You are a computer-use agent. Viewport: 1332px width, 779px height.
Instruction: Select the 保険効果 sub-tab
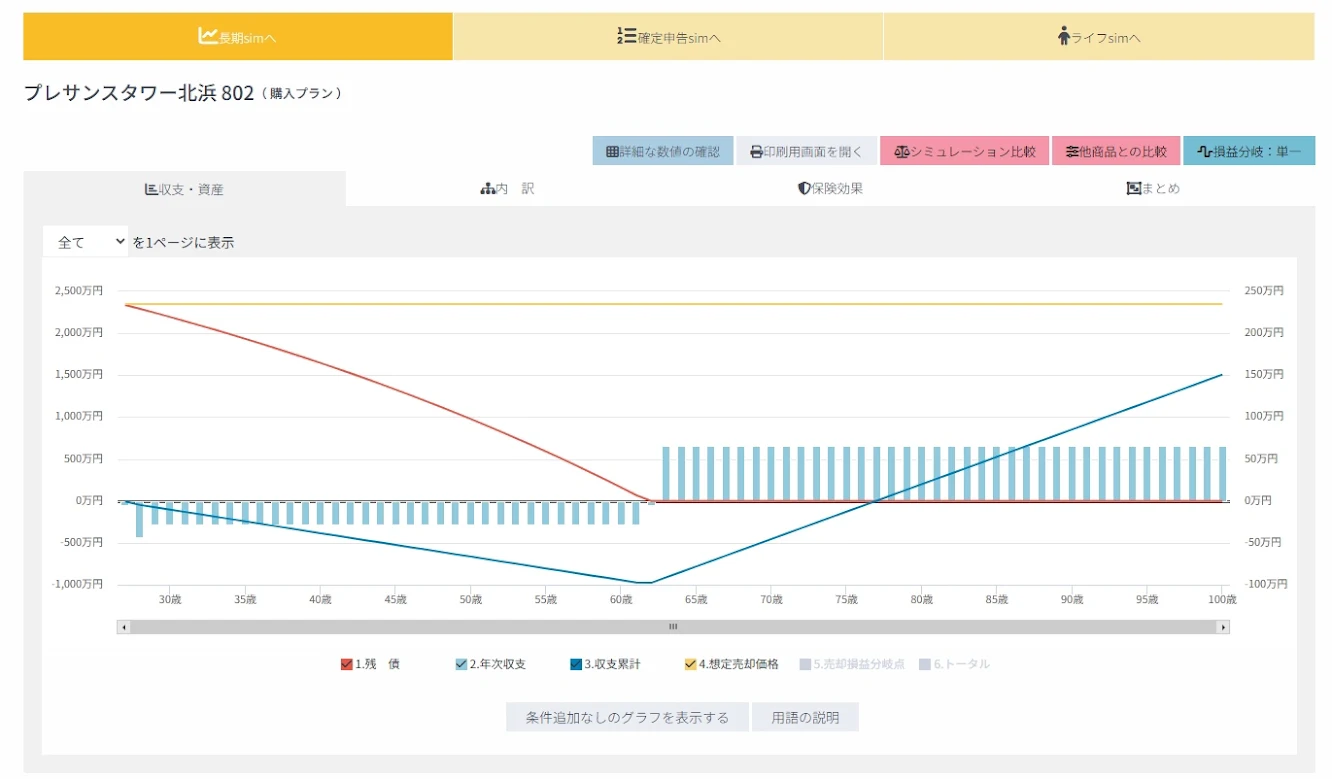coord(830,189)
